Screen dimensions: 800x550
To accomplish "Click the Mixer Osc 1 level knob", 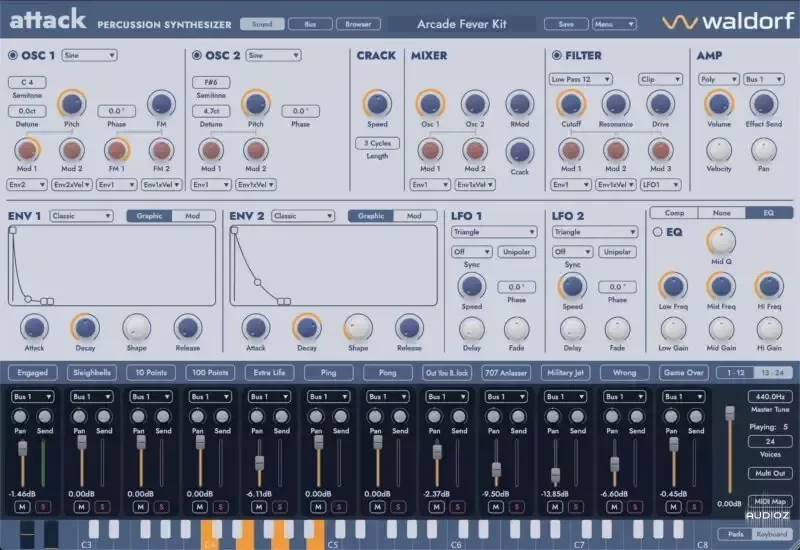I will pyautogui.click(x=430, y=104).
